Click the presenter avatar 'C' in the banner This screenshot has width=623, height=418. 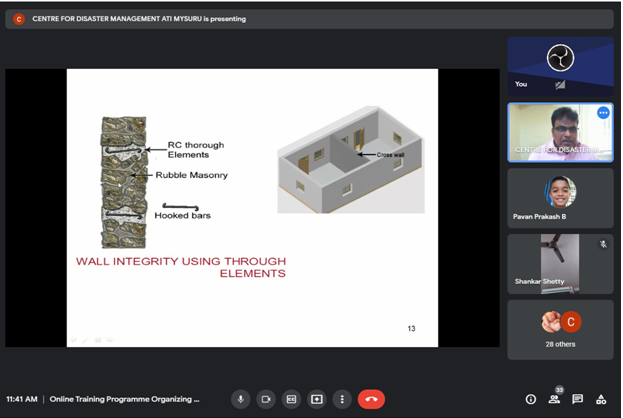pos(19,19)
